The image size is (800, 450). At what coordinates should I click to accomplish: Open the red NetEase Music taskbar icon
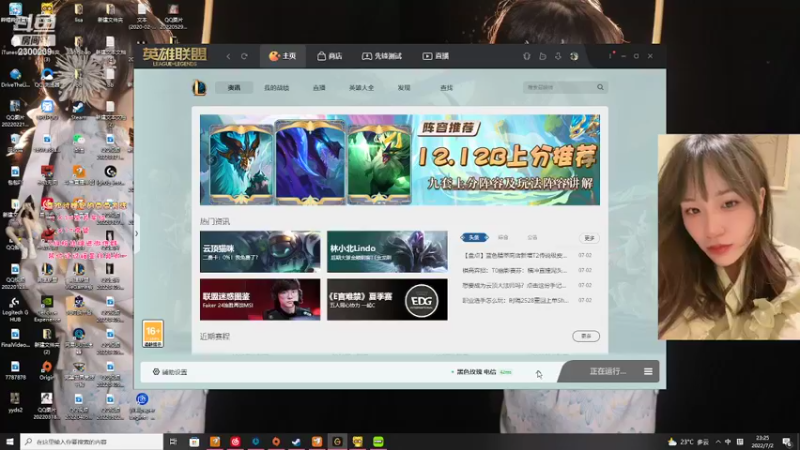click(x=235, y=441)
